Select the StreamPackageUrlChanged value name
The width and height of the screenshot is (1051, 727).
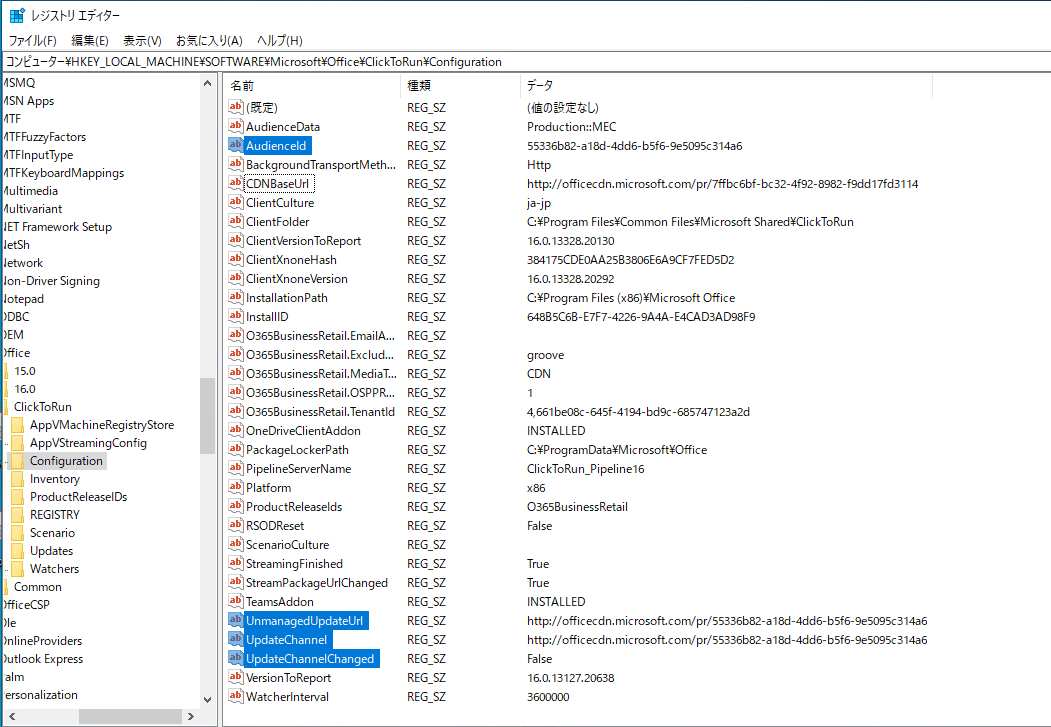tap(316, 582)
